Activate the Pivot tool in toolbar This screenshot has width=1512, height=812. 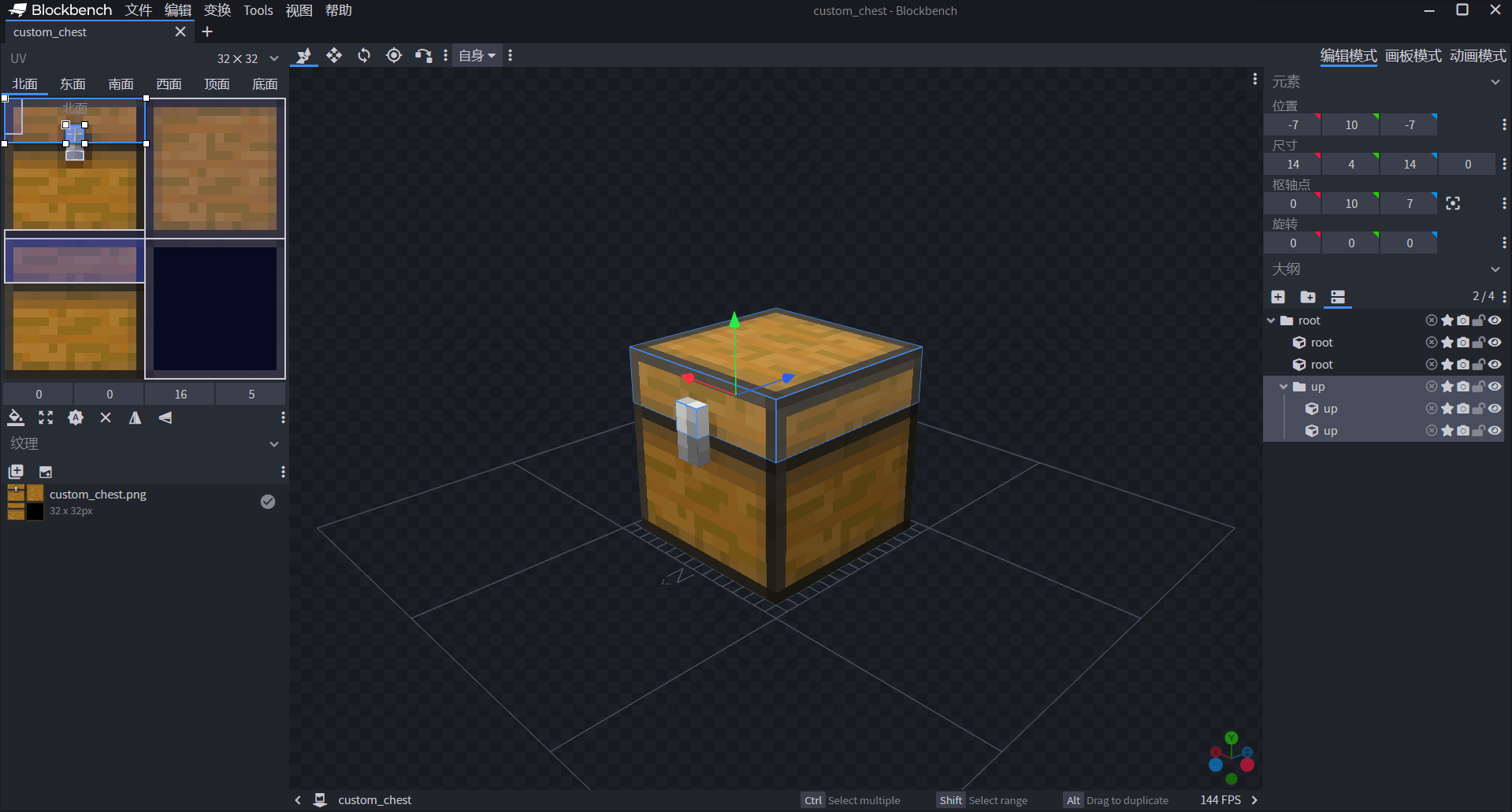pyautogui.click(x=394, y=55)
